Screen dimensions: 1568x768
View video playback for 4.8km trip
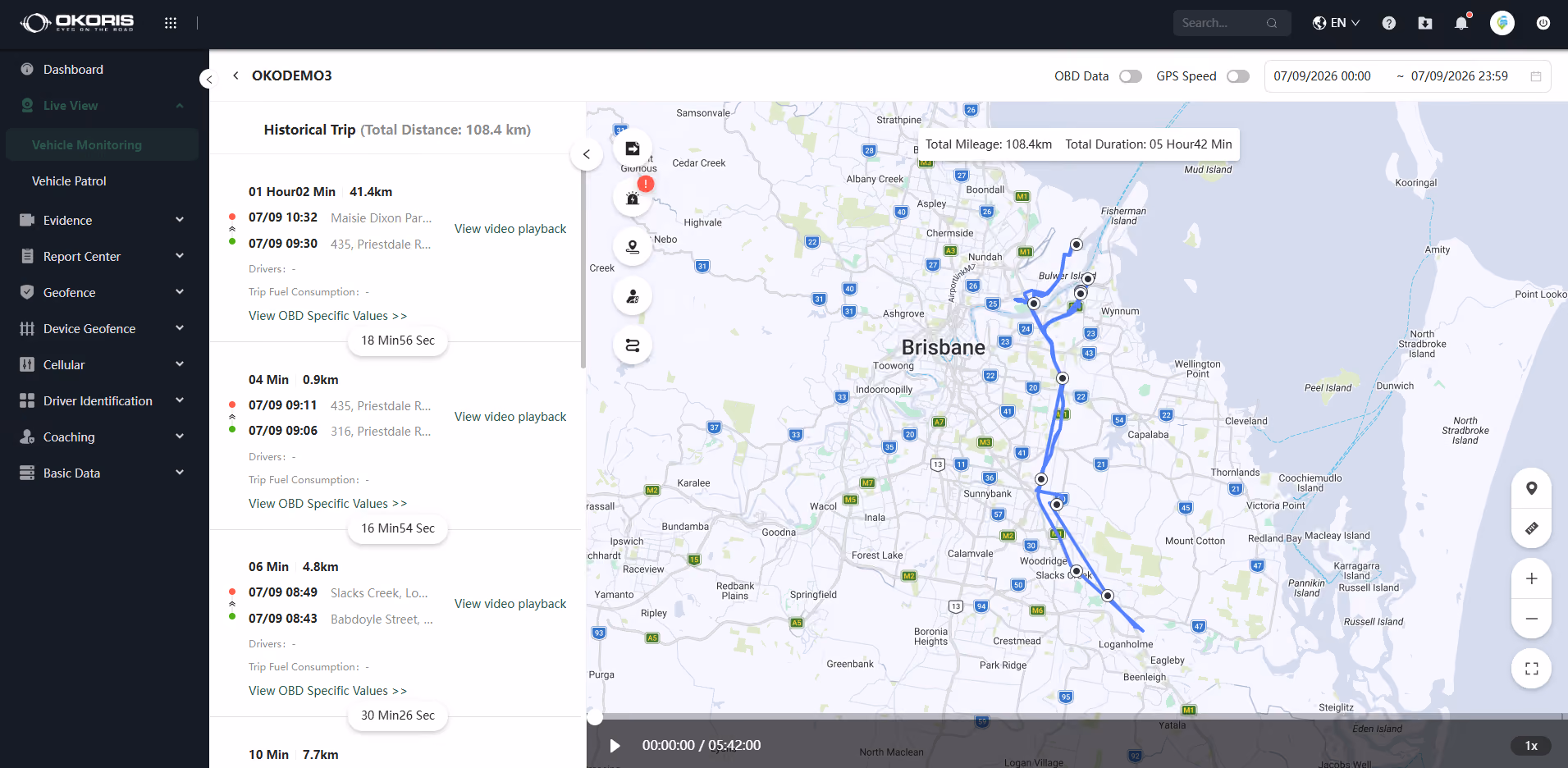(x=510, y=604)
